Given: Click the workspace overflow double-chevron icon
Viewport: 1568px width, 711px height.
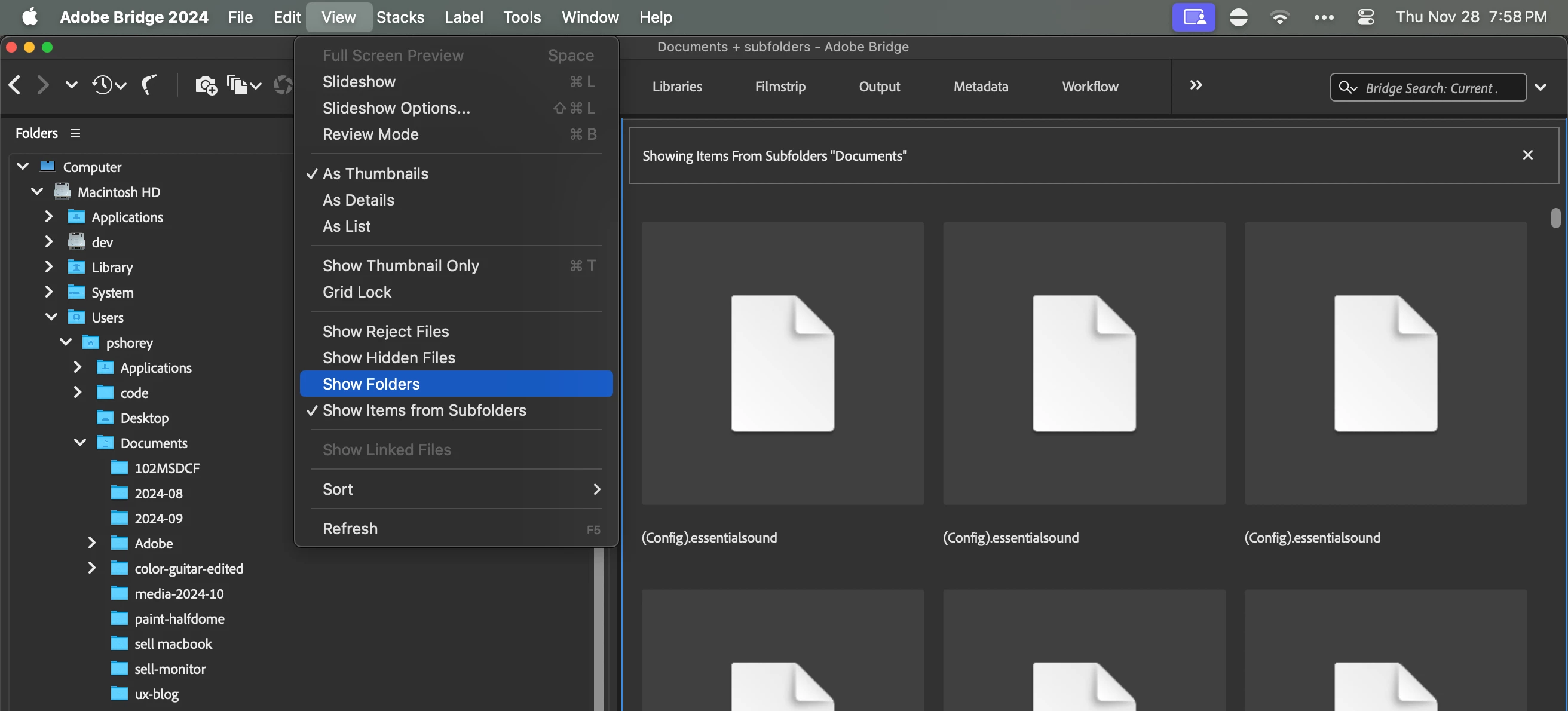Looking at the screenshot, I should click(1196, 85).
